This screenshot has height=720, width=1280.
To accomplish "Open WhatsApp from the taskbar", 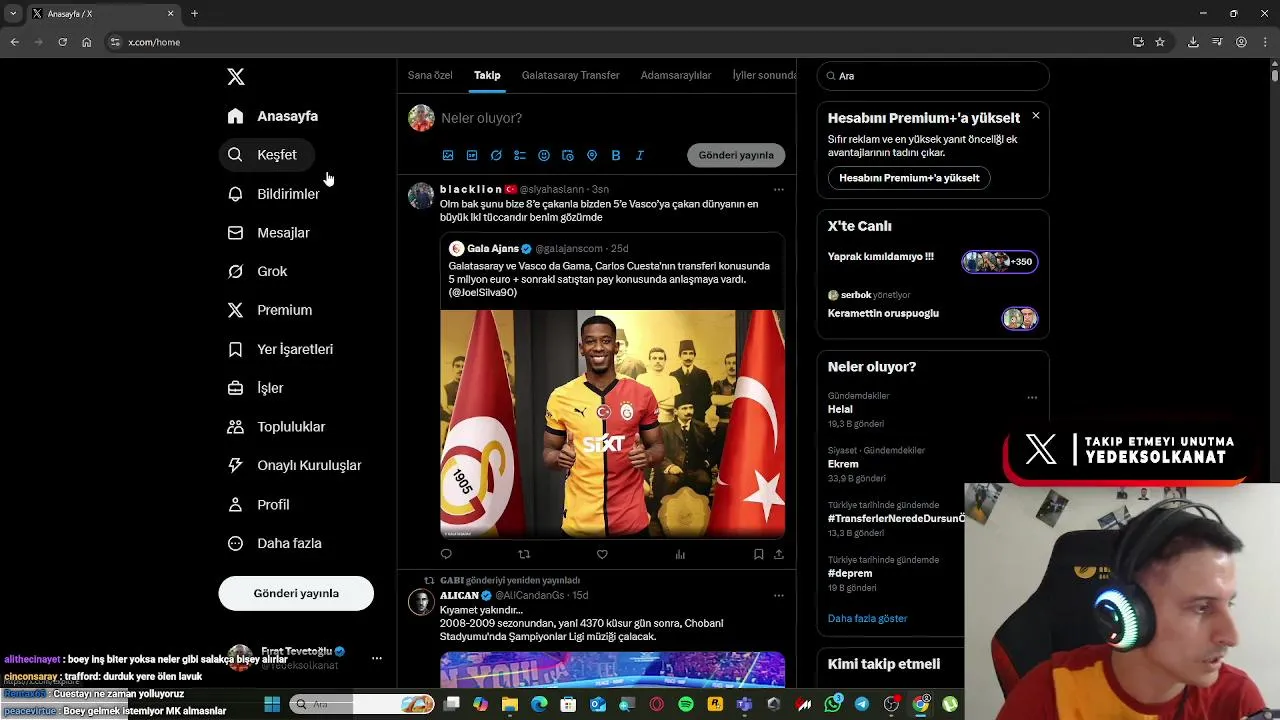I will pos(833,704).
